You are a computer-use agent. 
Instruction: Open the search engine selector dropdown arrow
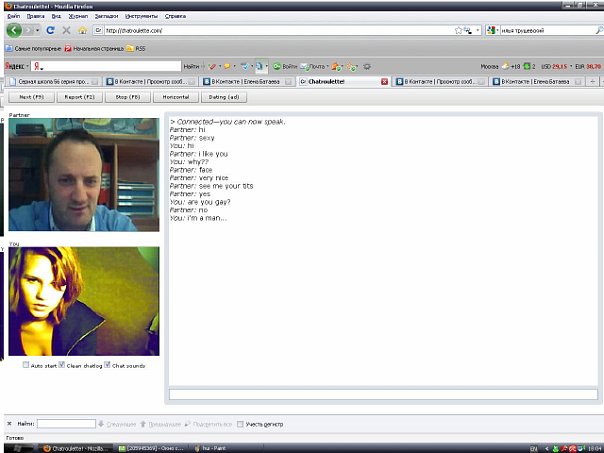497,30
